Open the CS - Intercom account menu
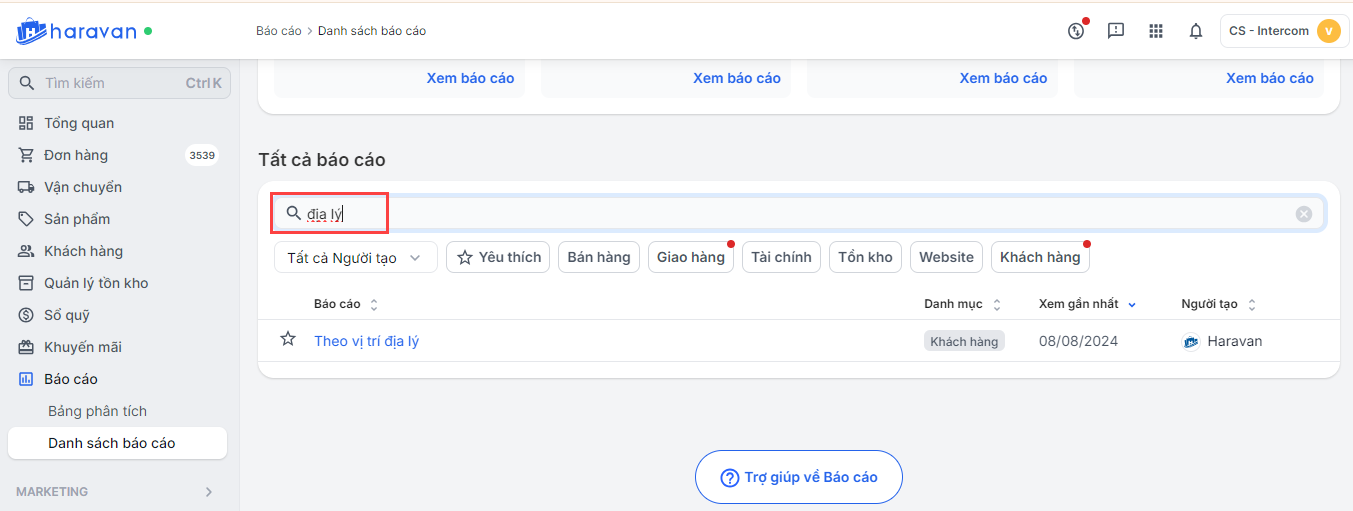This screenshot has width=1353, height=511. point(1284,31)
